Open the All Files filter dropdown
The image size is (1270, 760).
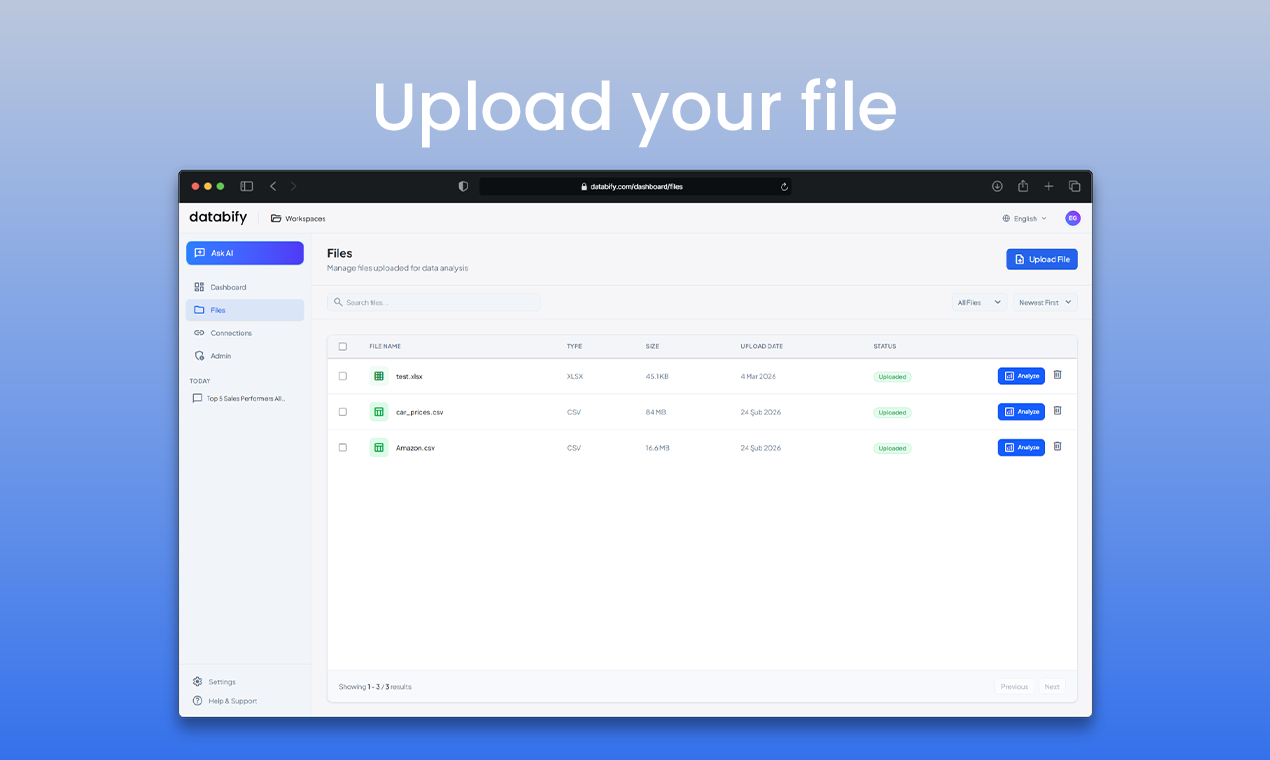[978, 301]
